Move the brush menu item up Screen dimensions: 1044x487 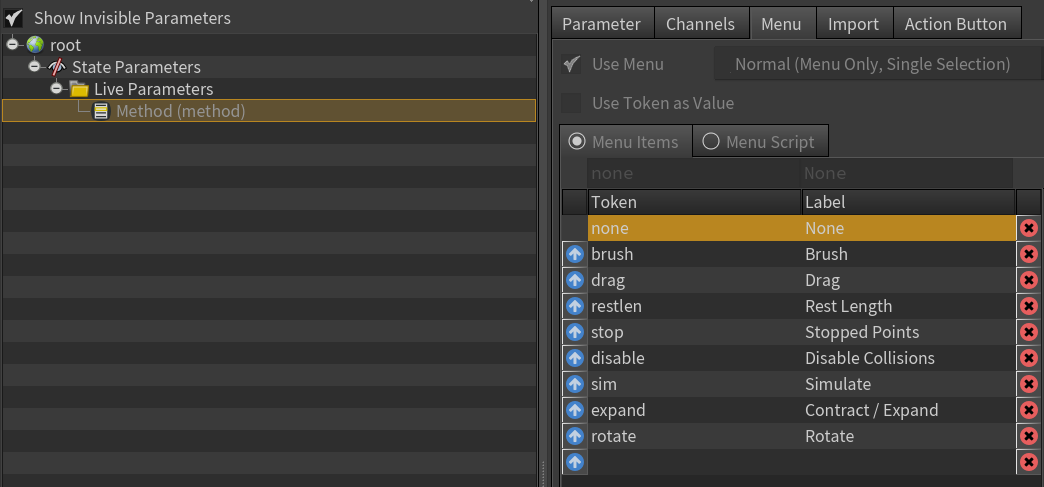point(575,254)
